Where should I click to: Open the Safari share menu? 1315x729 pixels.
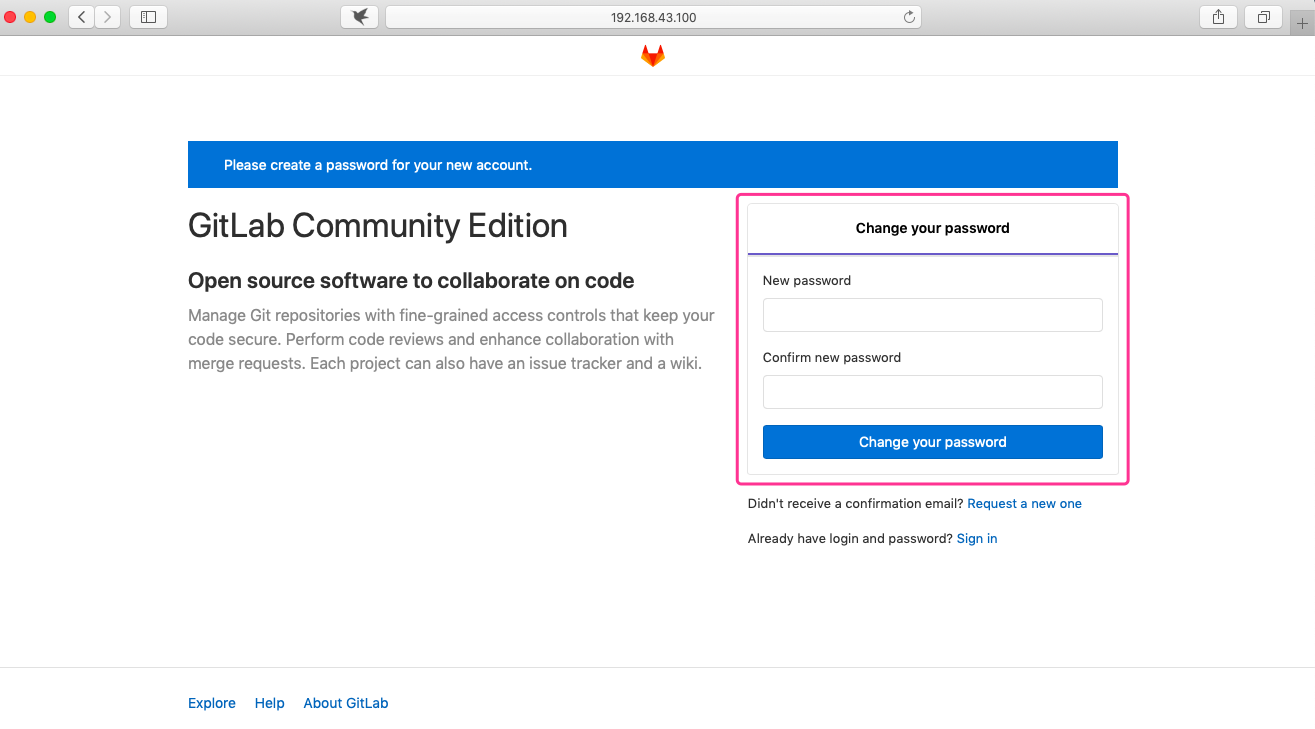tap(1217, 16)
